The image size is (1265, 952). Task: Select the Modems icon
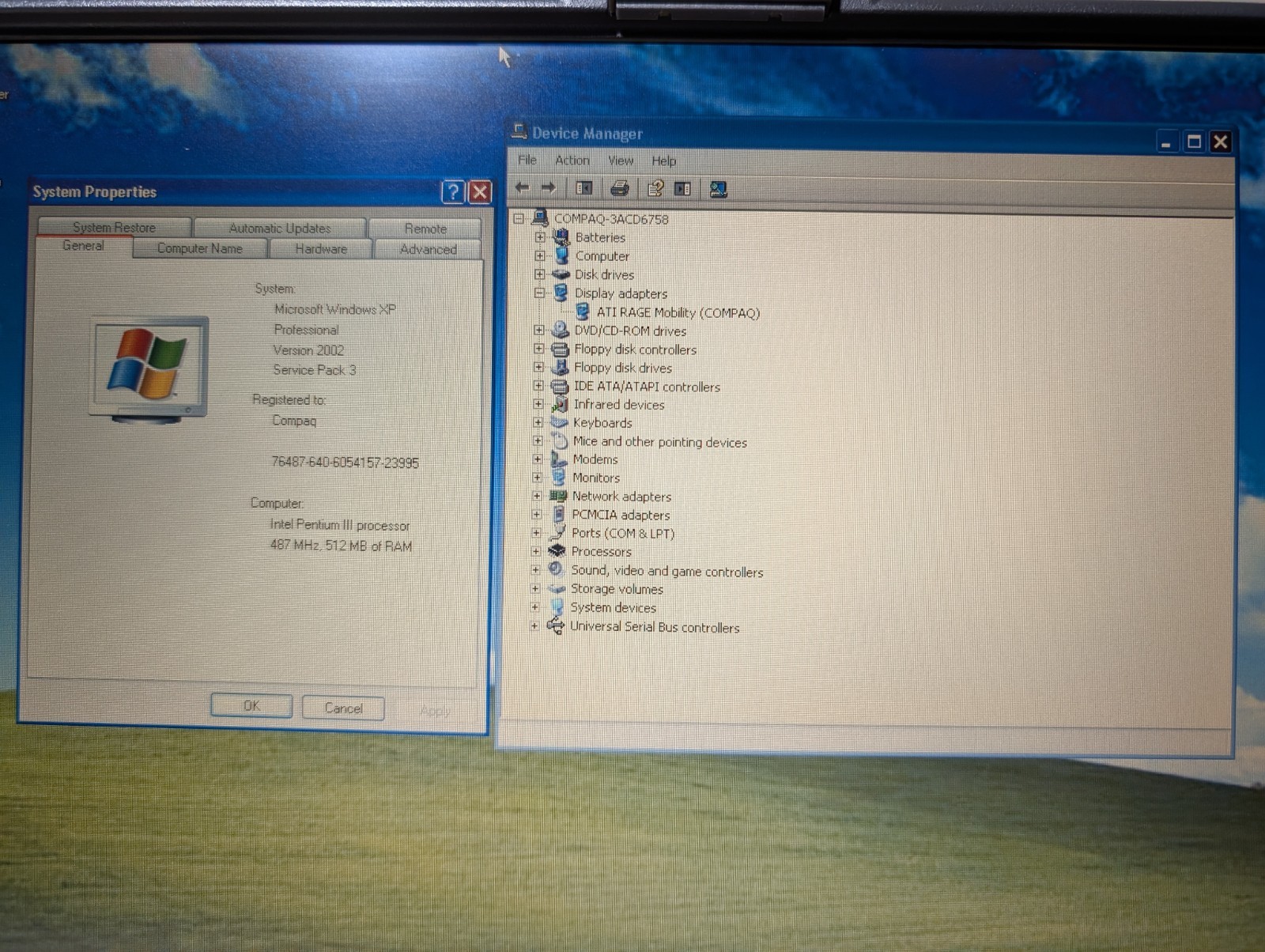tap(559, 459)
